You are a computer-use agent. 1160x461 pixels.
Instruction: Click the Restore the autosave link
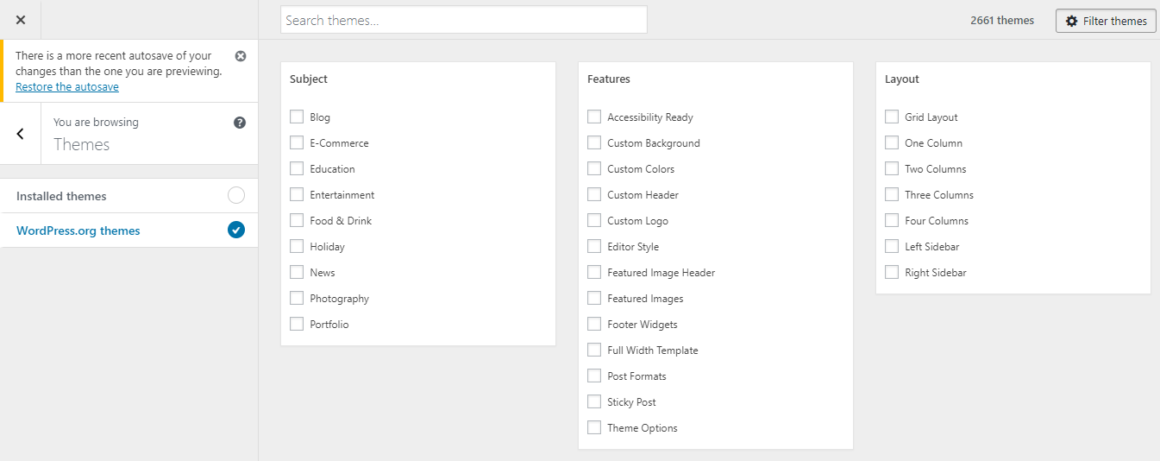click(x=67, y=87)
